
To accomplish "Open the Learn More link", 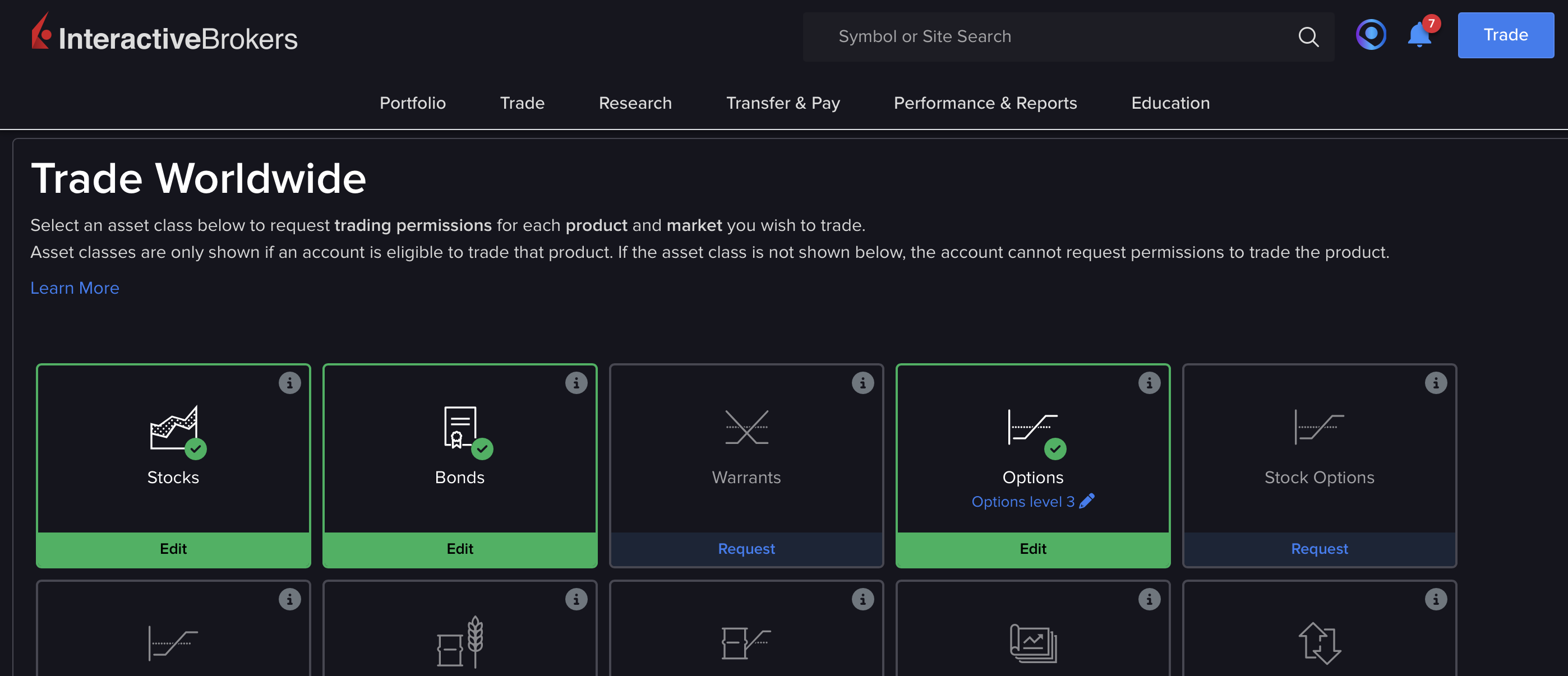I will [x=74, y=287].
